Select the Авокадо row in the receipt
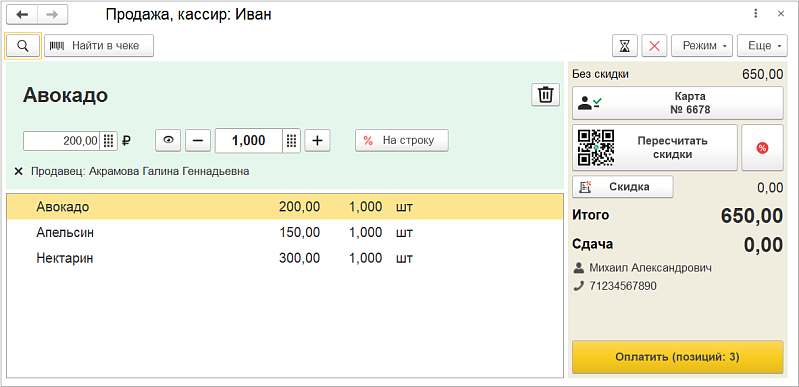The height and width of the screenshot is (387, 799). (285, 207)
